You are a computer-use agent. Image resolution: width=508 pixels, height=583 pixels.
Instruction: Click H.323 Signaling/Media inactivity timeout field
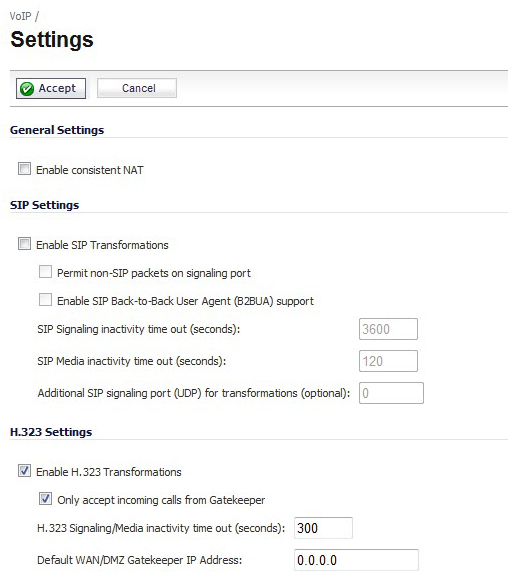tap(323, 528)
